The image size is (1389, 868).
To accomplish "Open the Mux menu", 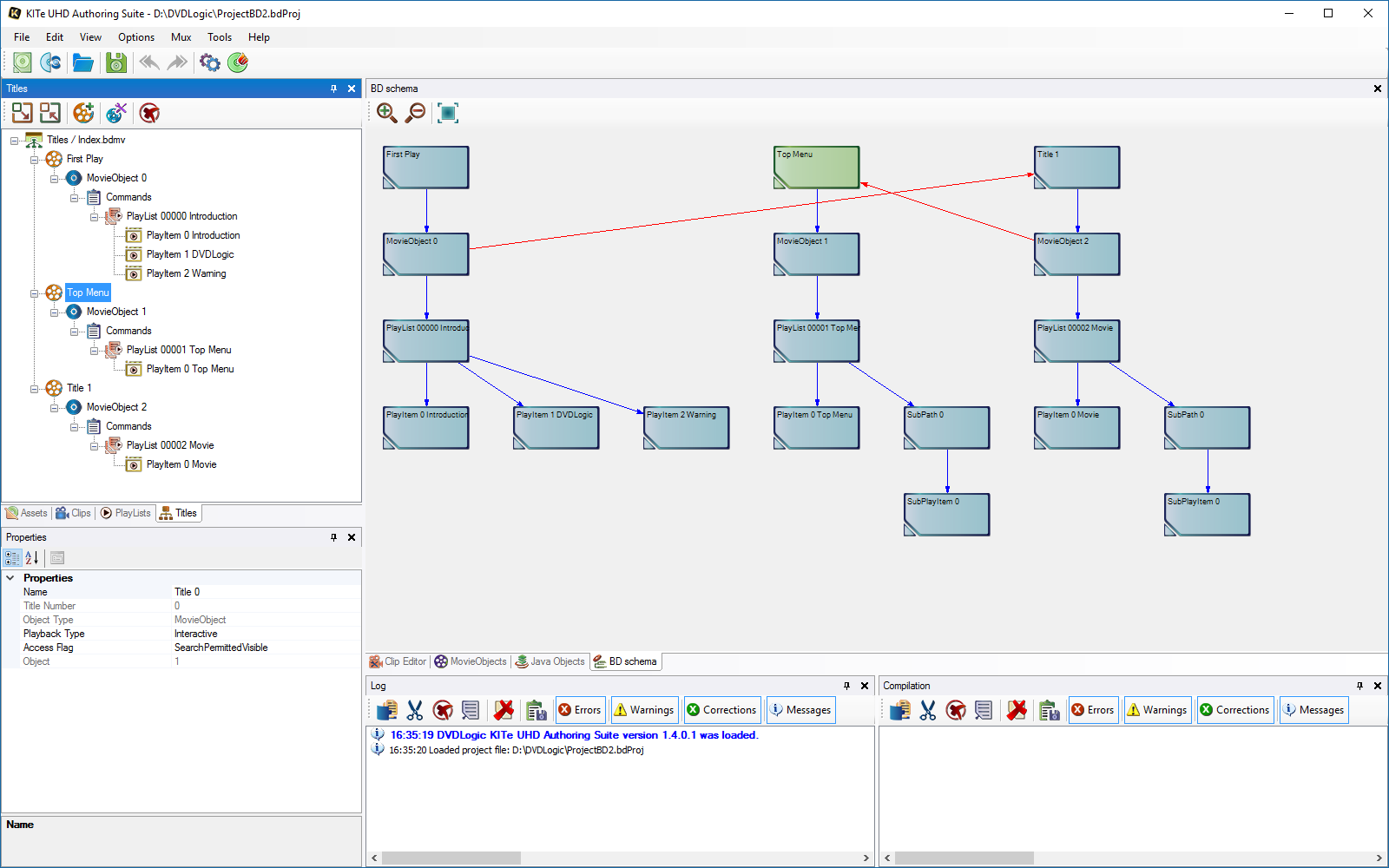I will click(181, 37).
